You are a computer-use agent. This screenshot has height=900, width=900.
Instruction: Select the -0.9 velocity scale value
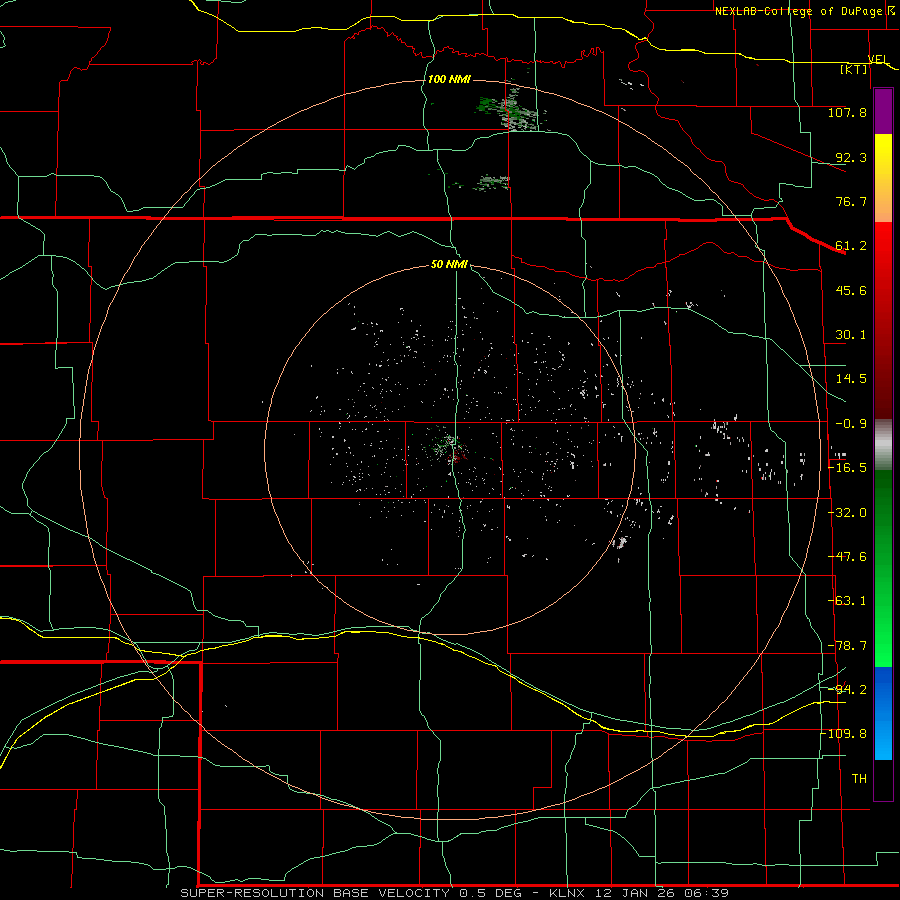pyautogui.click(x=851, y=424)
